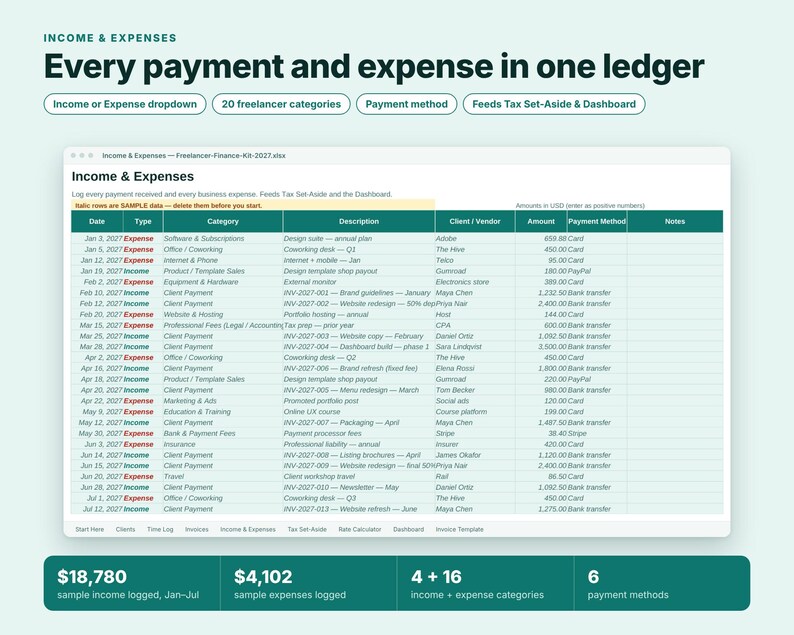Select the Amount column header
This screenshot has height=635, width=794.
click(x=541, y=221)
